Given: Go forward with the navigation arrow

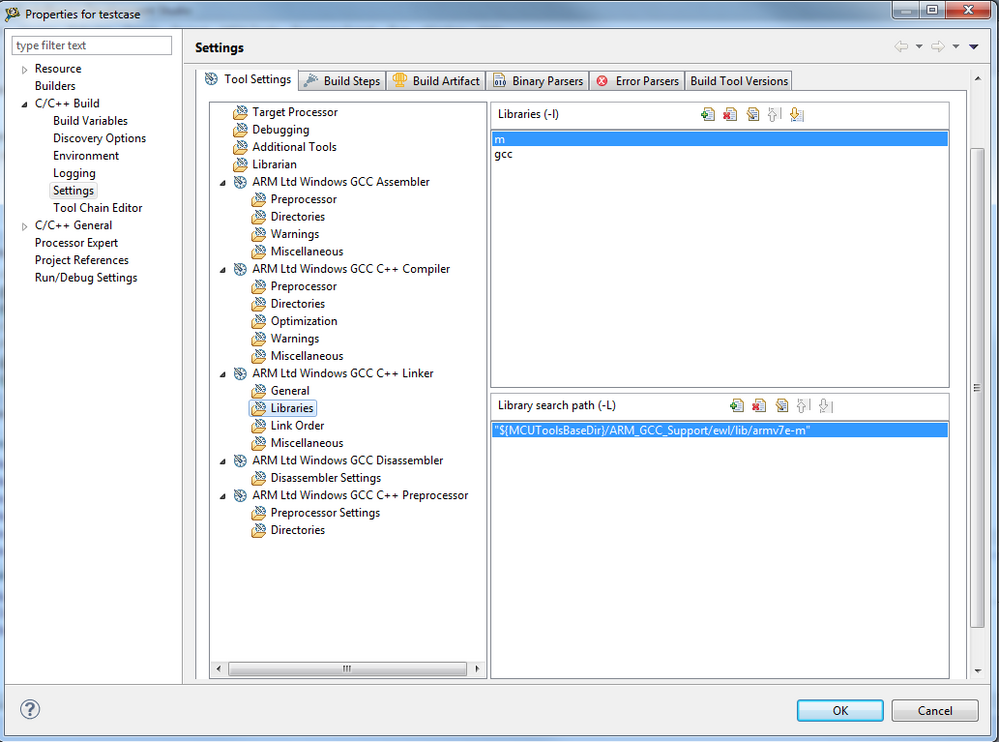Looking at the screenshot, I should pos(937,46).
